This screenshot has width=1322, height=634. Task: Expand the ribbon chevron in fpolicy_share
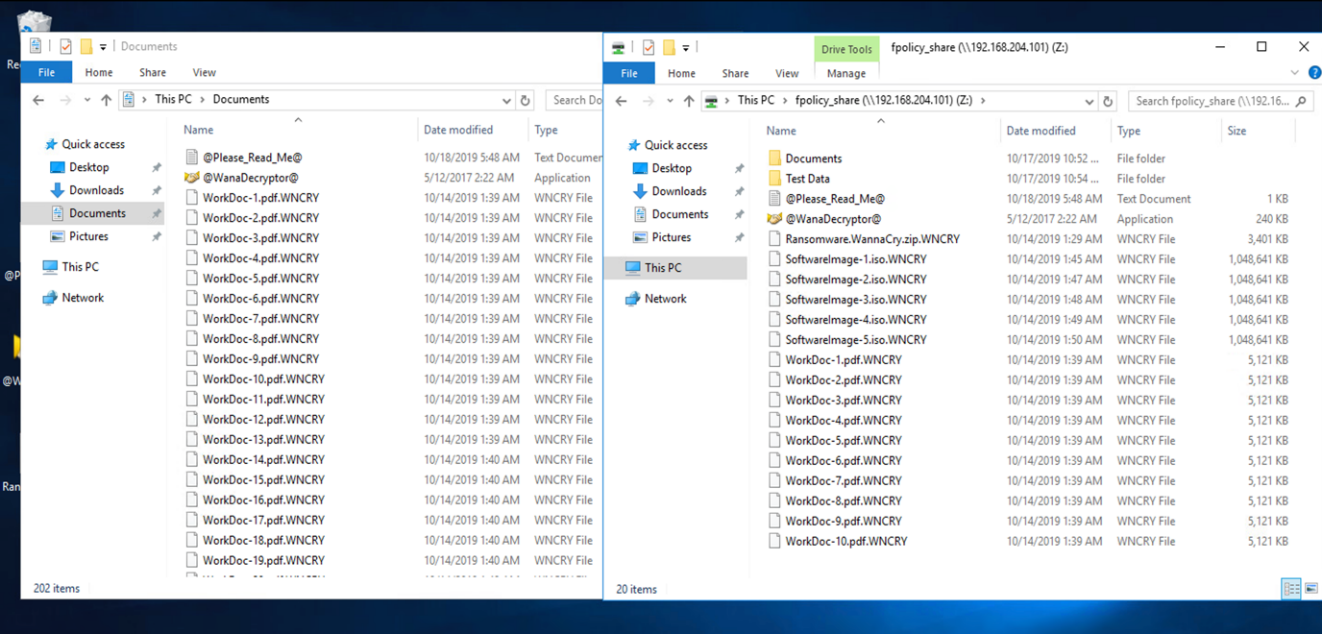(1295, 73)
